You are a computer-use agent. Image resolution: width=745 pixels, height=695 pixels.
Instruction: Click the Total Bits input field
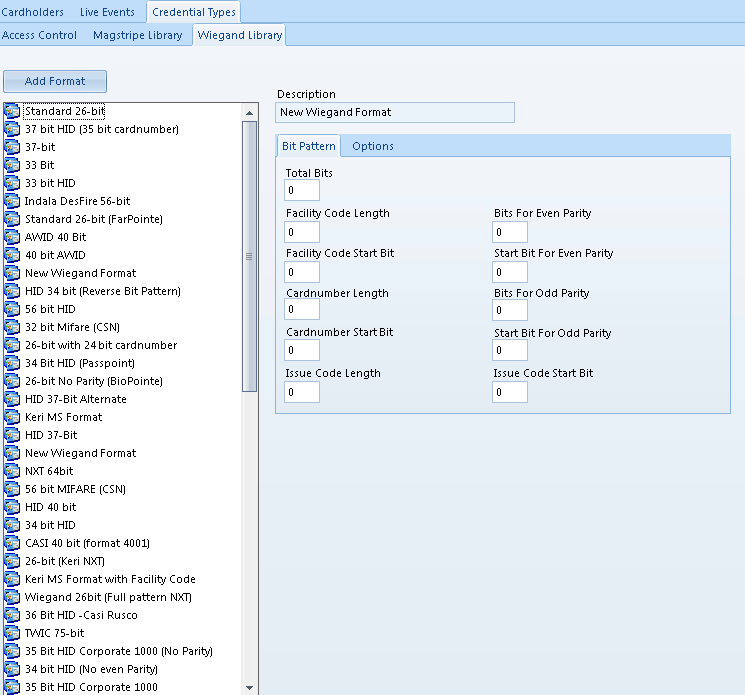point(302,191)
